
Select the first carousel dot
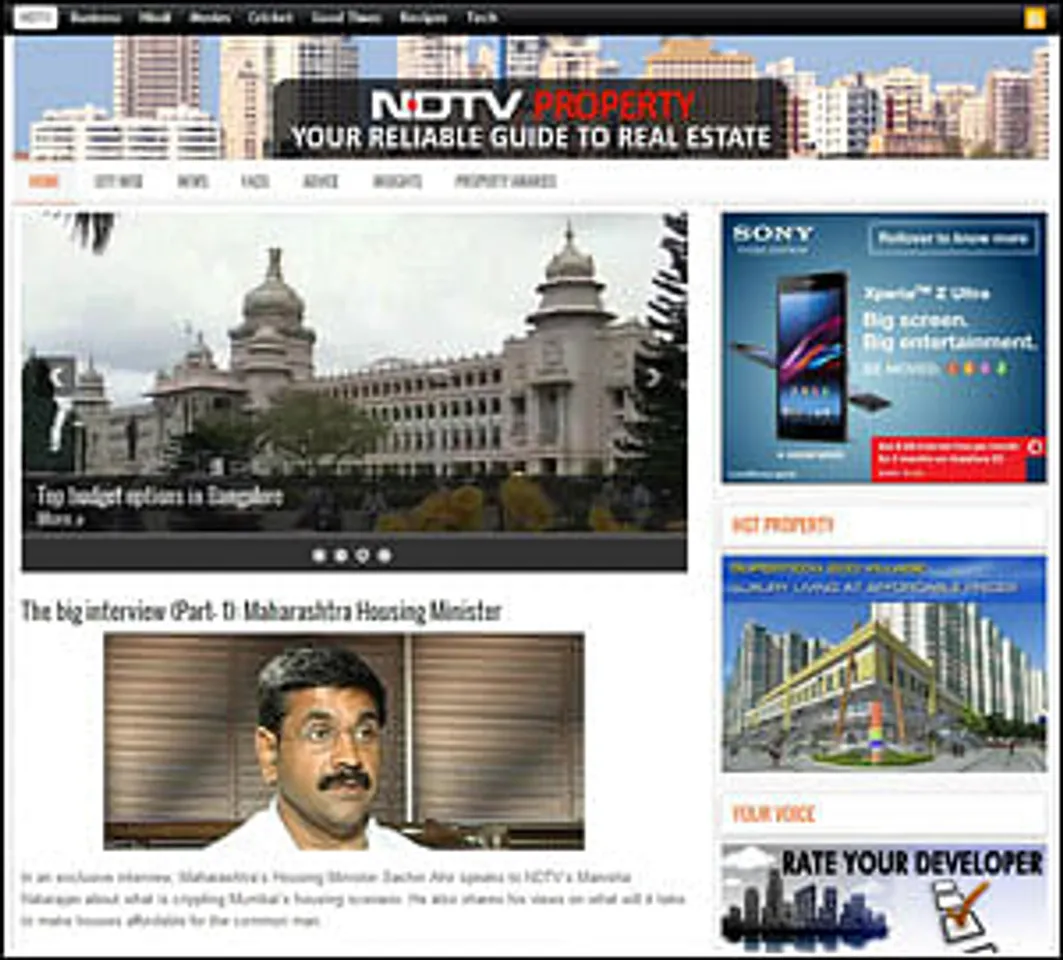pos(319,555)
